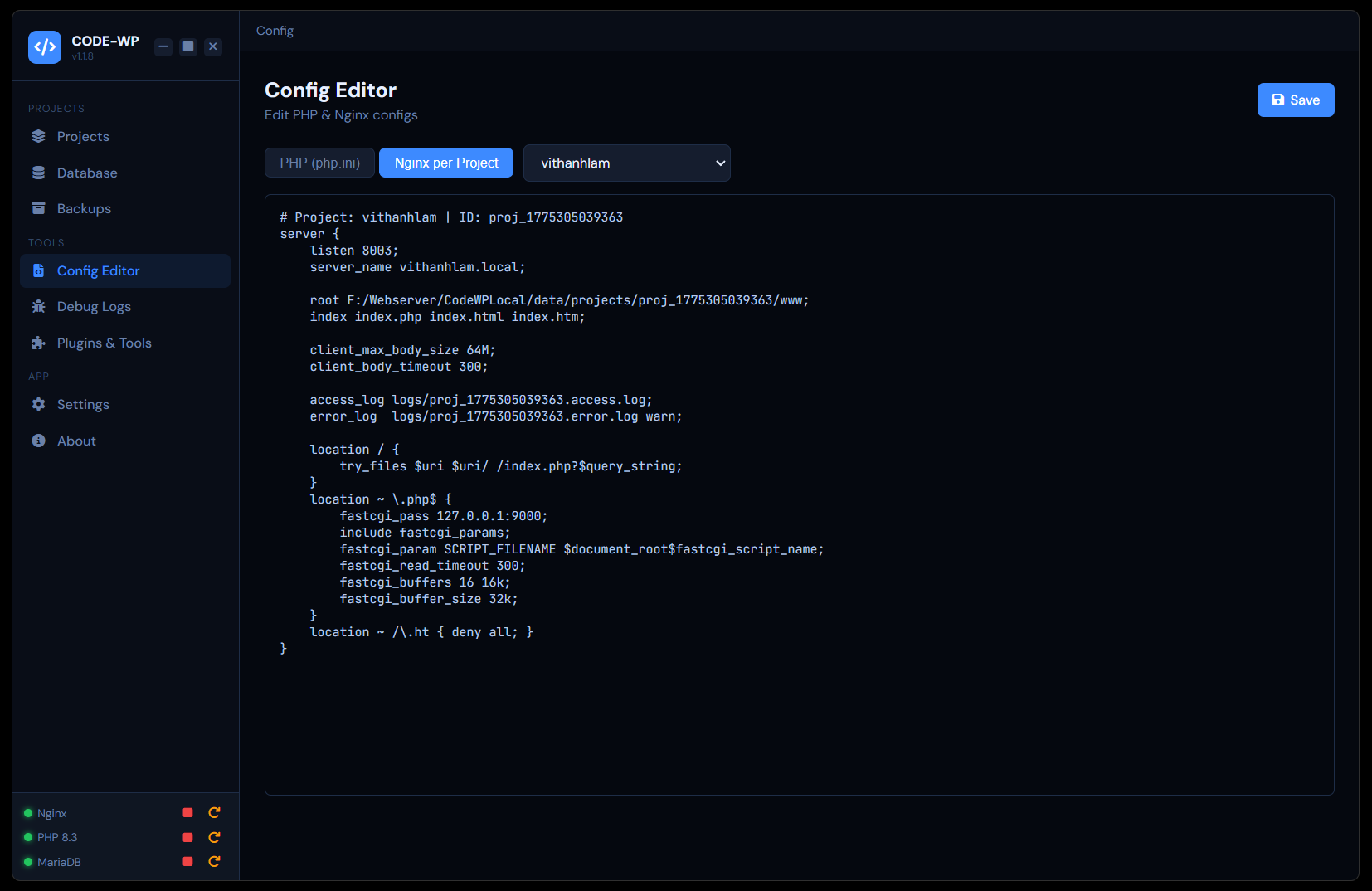Stop the PHP 8.3 service

coord(187,837)
